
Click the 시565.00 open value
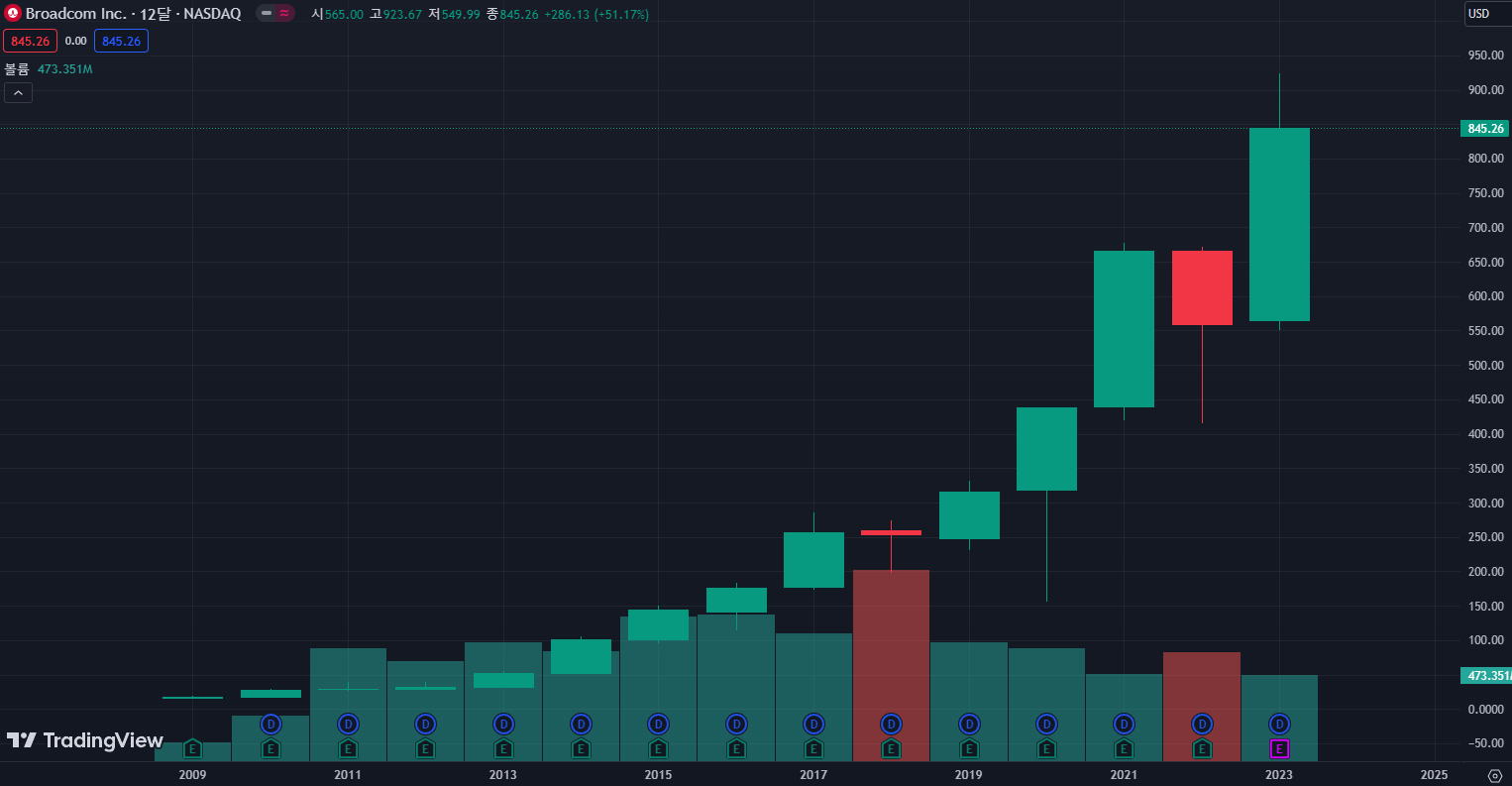(337, 15)
